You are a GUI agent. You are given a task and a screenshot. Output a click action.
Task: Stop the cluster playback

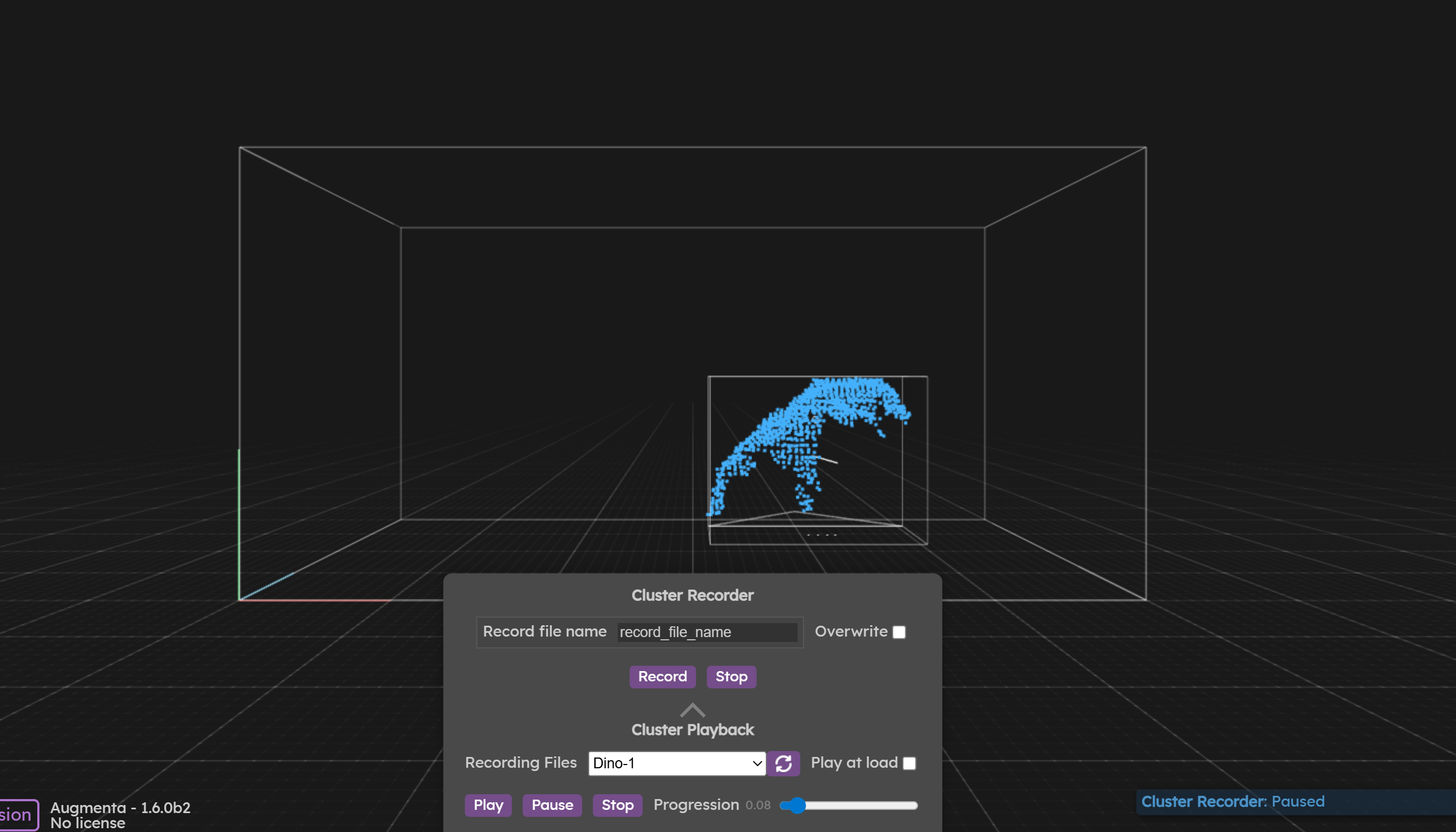click(617, 805)
